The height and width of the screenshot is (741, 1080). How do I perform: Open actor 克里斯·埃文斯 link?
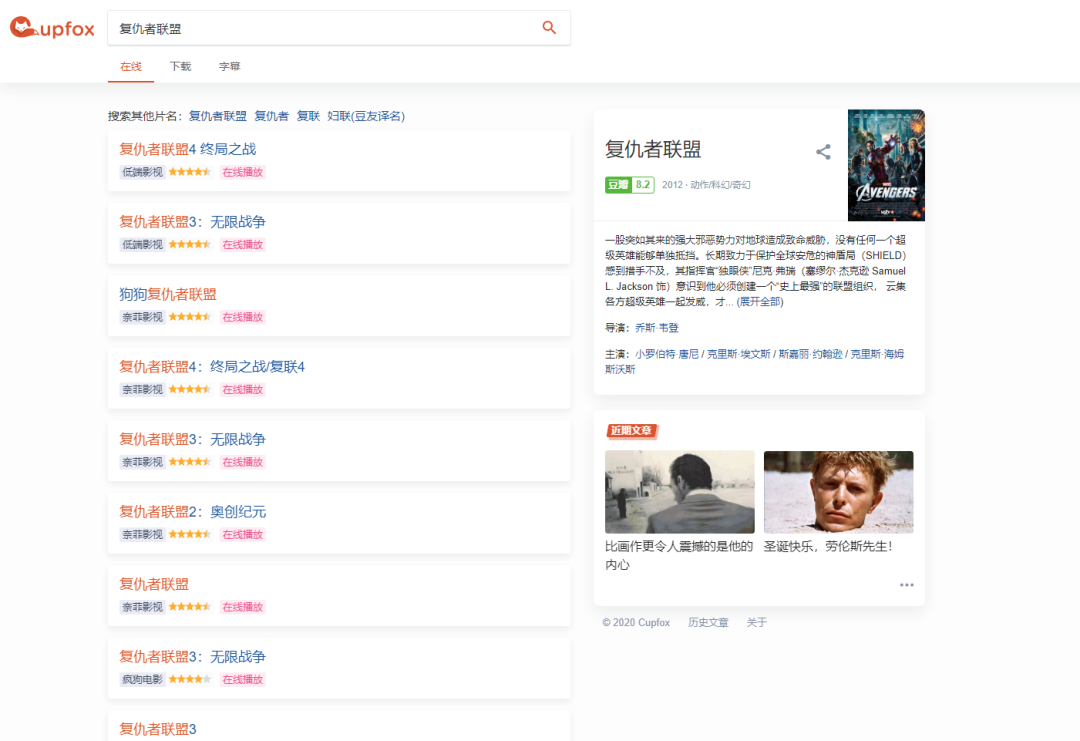pyautogui.click(x=738, y=354)
